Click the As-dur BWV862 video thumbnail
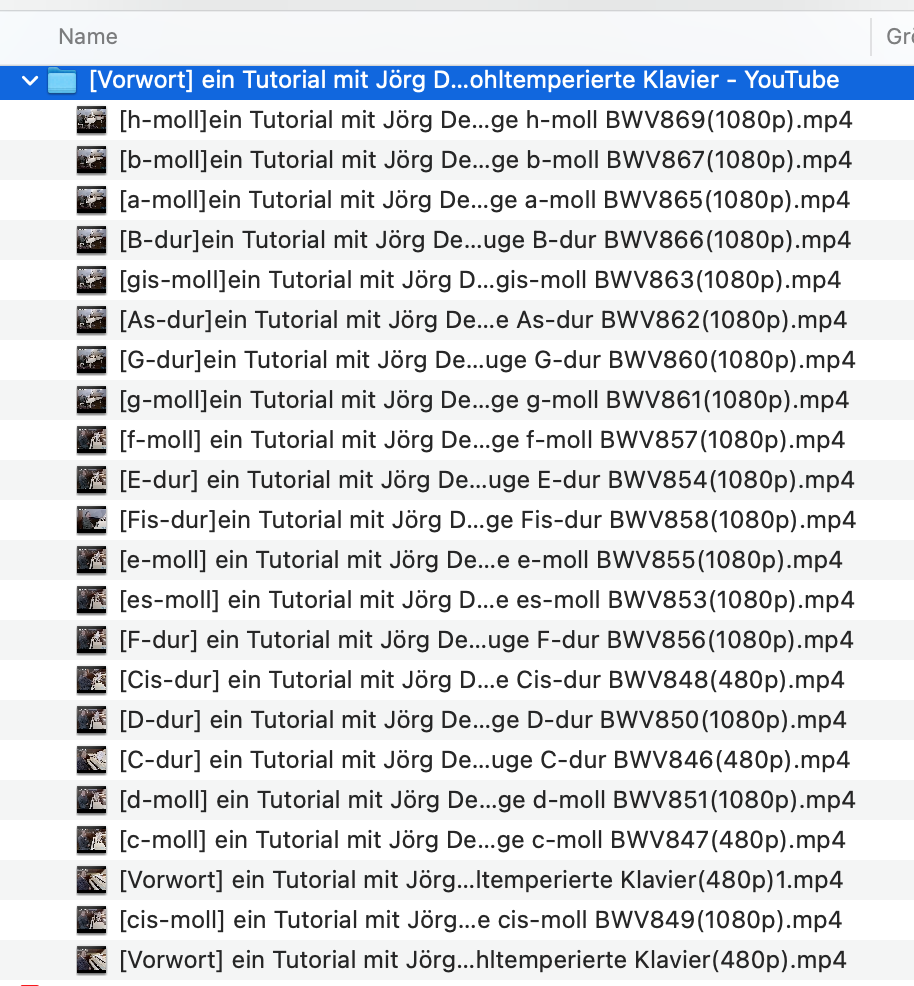The height and width of the screenshot is (986, 914). tap(92, 320)
